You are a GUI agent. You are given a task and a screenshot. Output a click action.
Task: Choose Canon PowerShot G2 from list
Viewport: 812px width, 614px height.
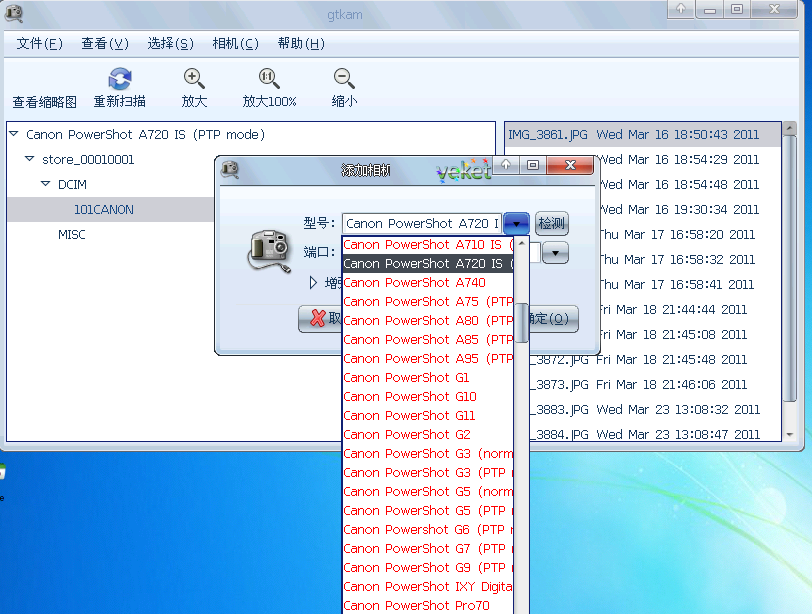click(428, 434)
